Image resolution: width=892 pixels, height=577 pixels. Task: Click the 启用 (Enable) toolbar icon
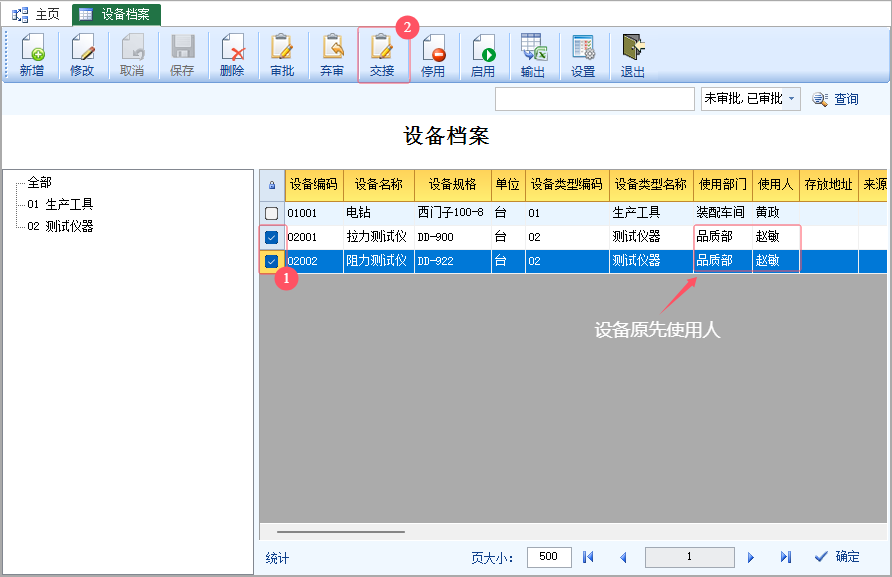tap(483, 55)
